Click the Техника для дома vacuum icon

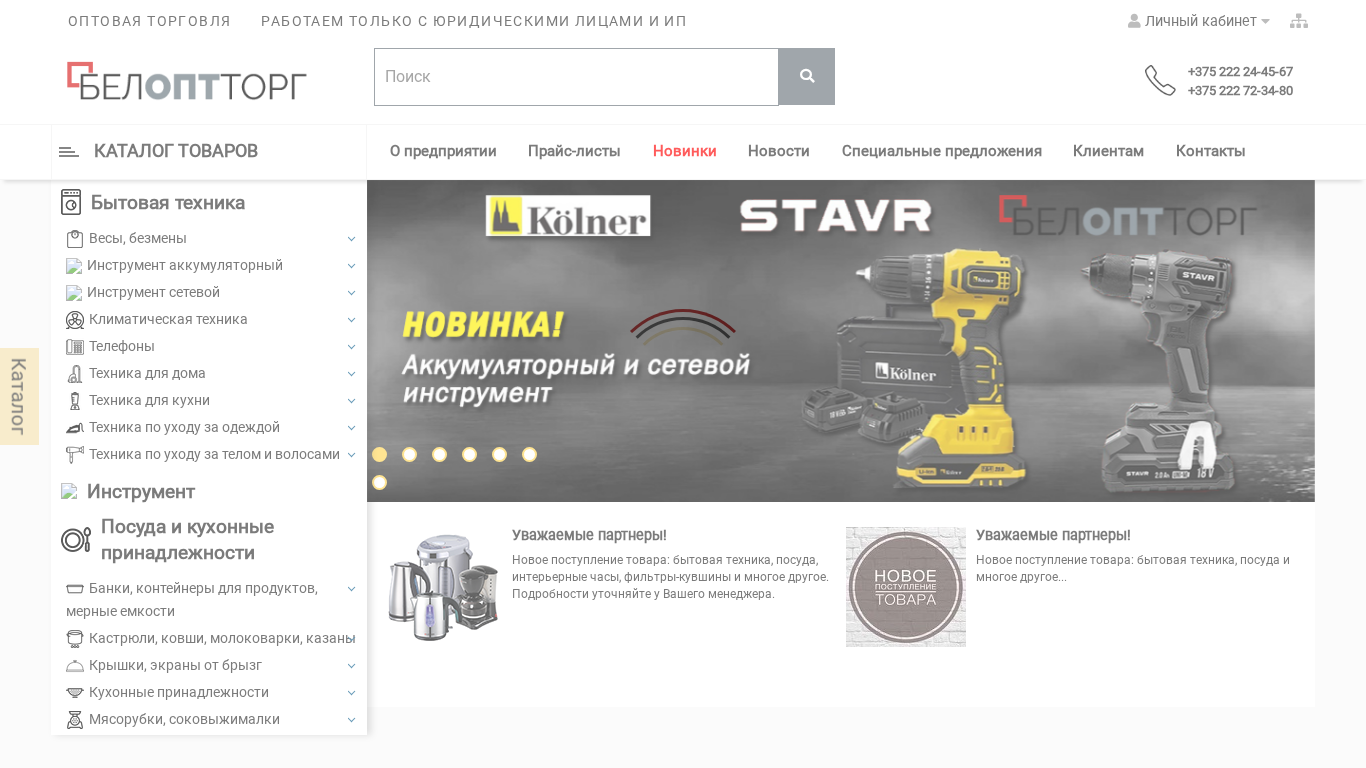click(75, 374)
